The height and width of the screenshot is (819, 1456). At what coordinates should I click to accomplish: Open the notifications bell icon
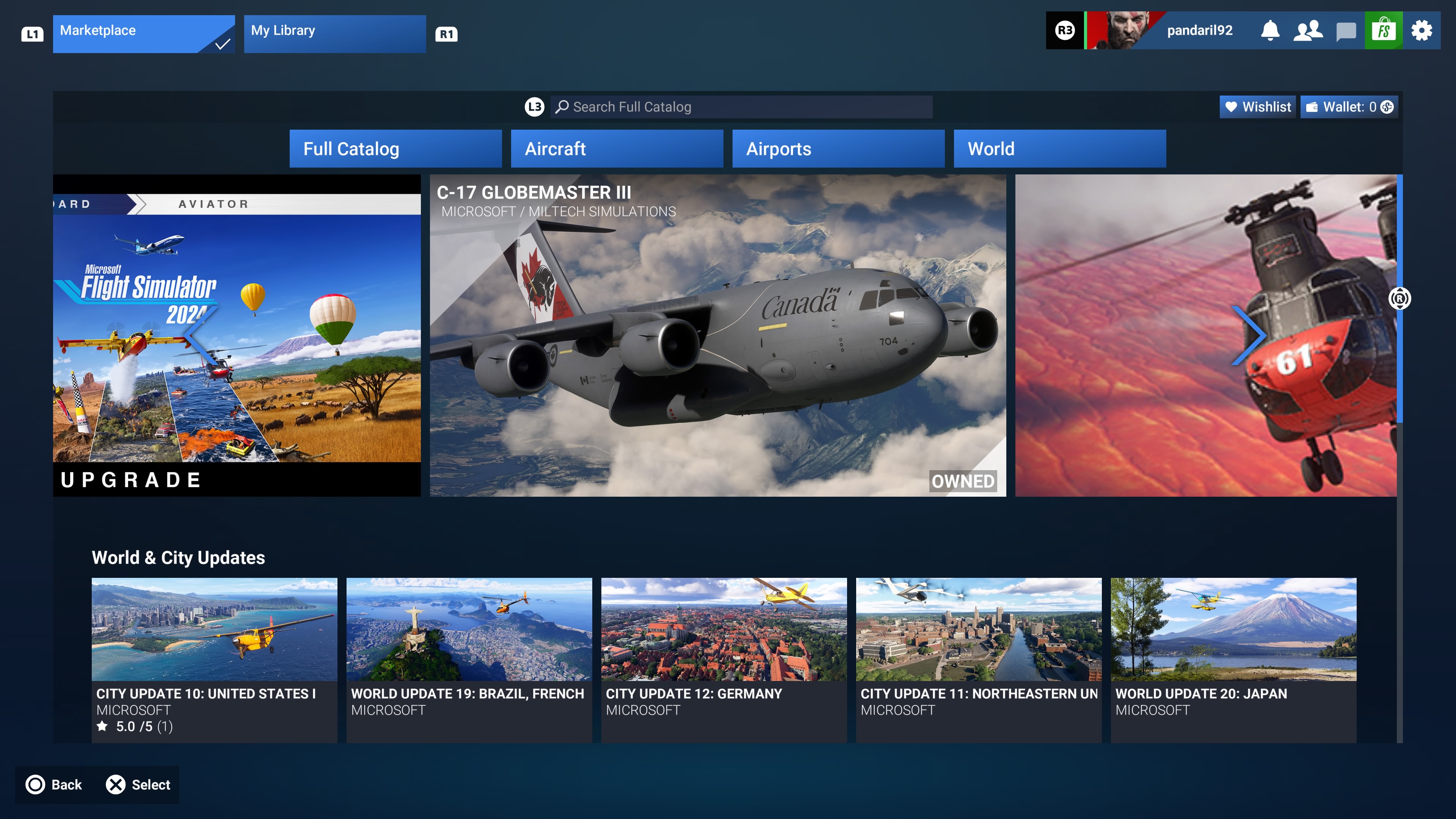point(1269,30)
